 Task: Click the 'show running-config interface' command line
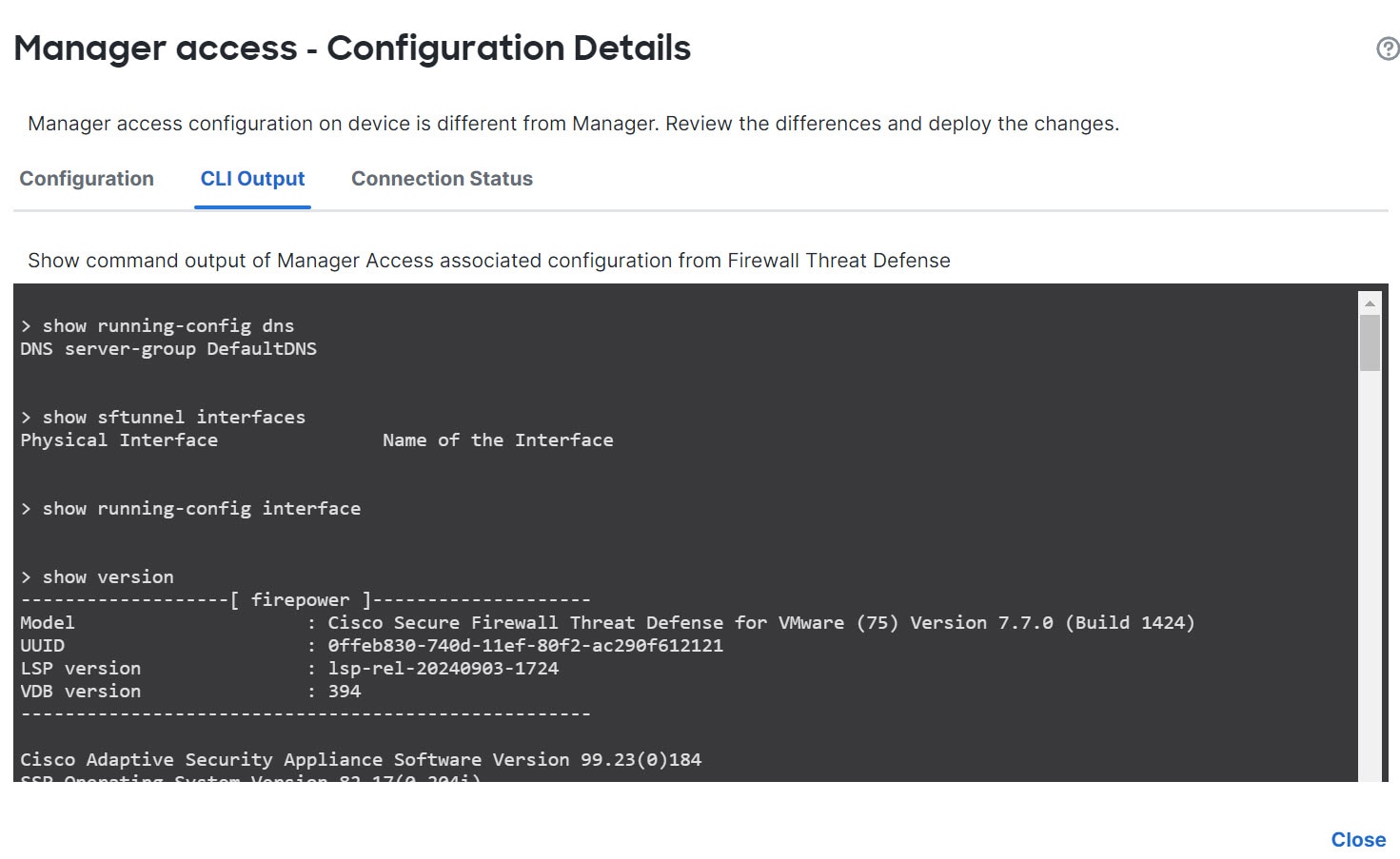coord(190,509)
